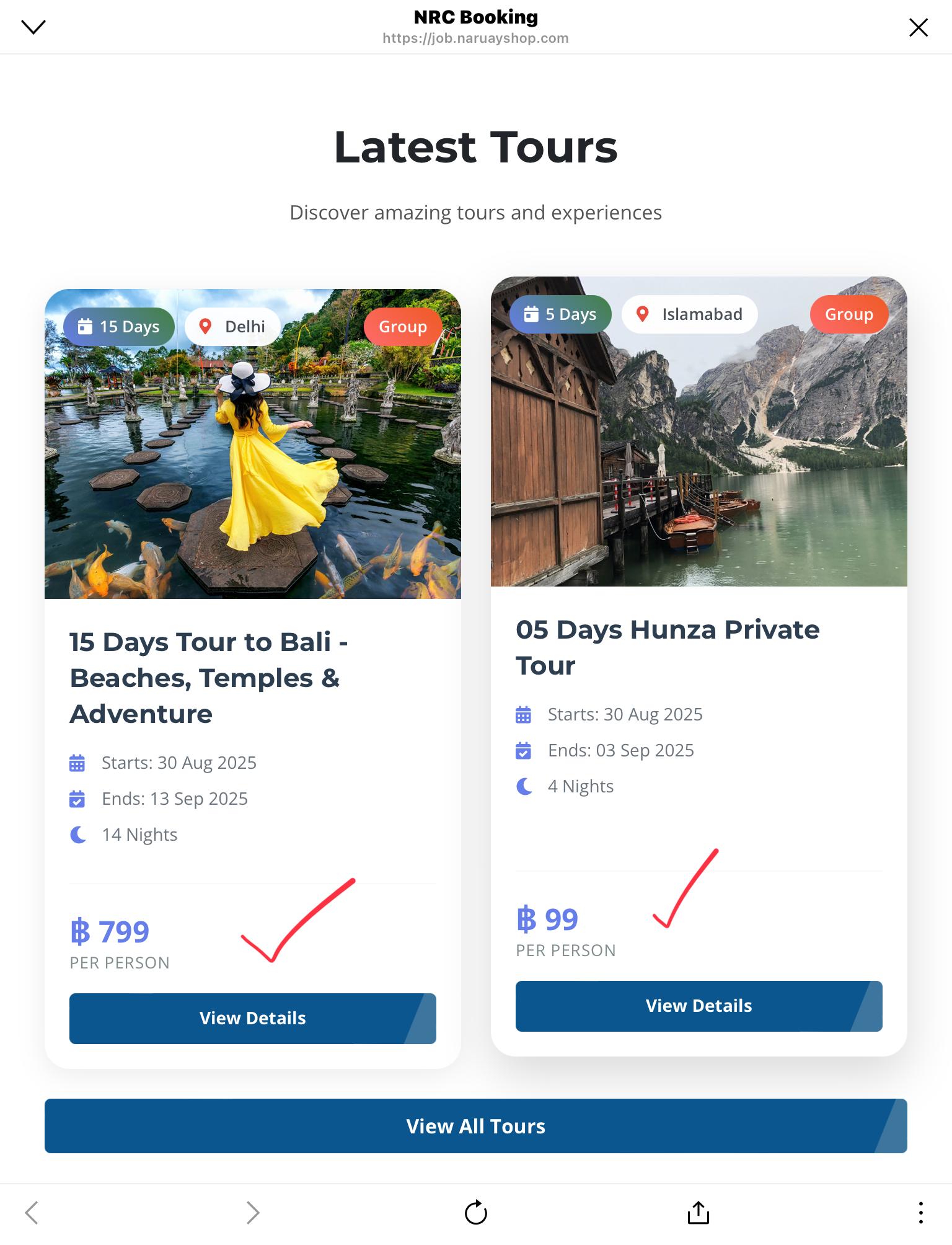Open the three-dot more options menu
The width and height of the screenshot is (952, 1245).
(920, 1212)
